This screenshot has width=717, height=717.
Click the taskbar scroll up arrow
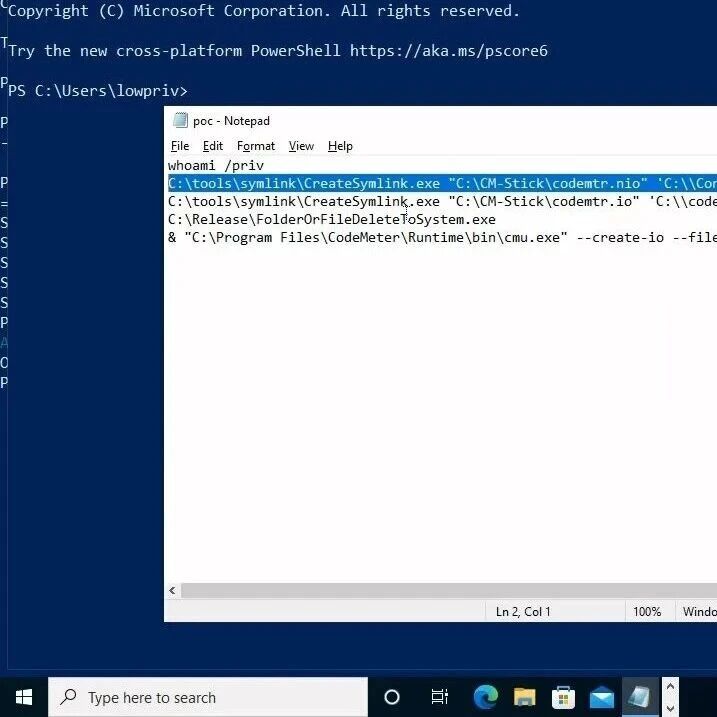[x=670, y=687]
